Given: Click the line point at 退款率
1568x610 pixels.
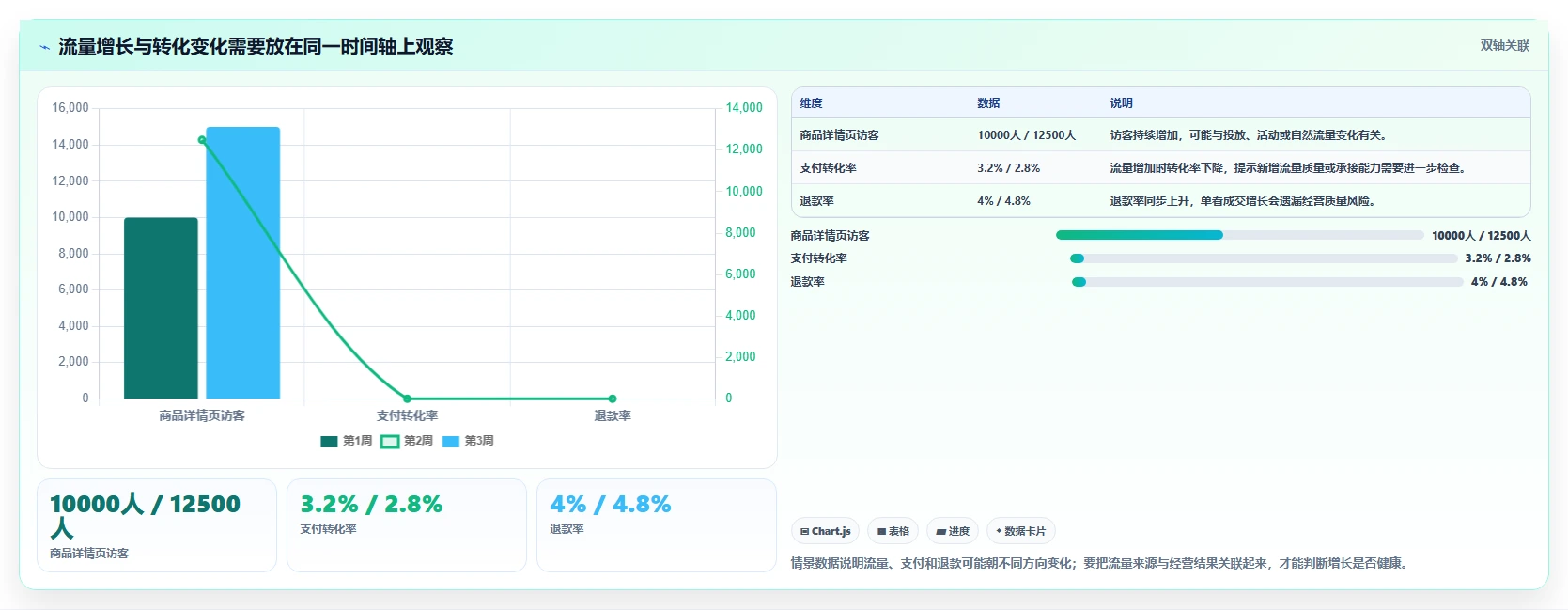Looking at the screenshot, I should point(613,399).
